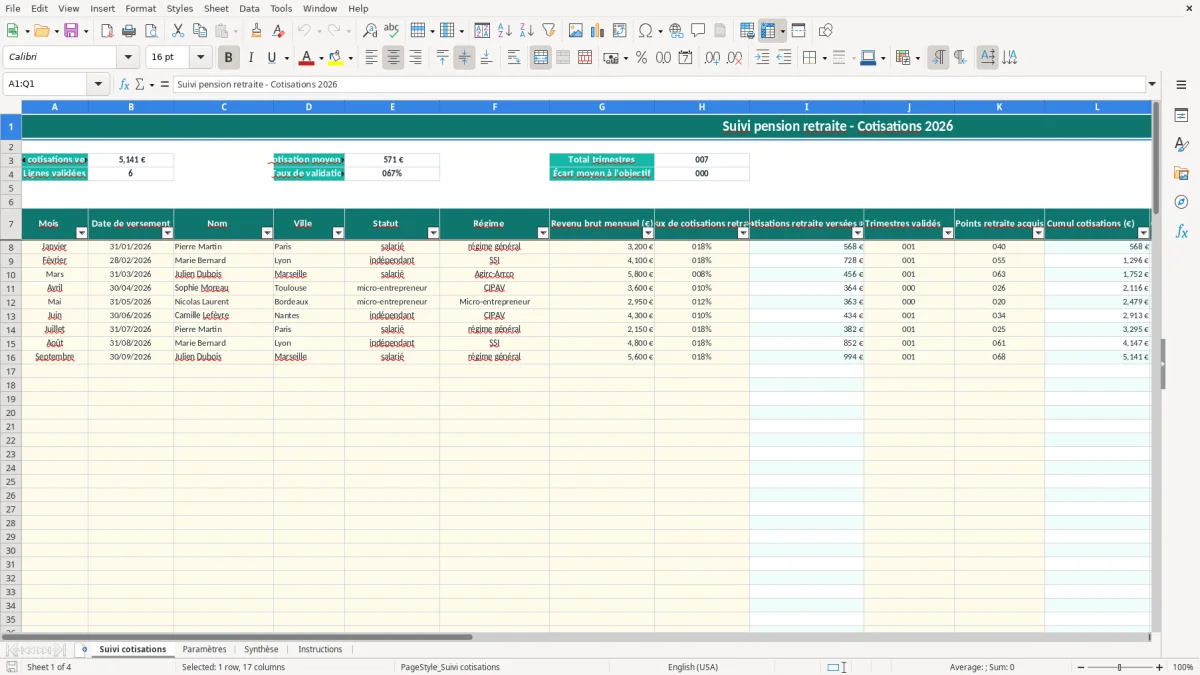Switch to Instructions sheet tab
This screenshot has height=675, width=1200.
click(320, 649)
